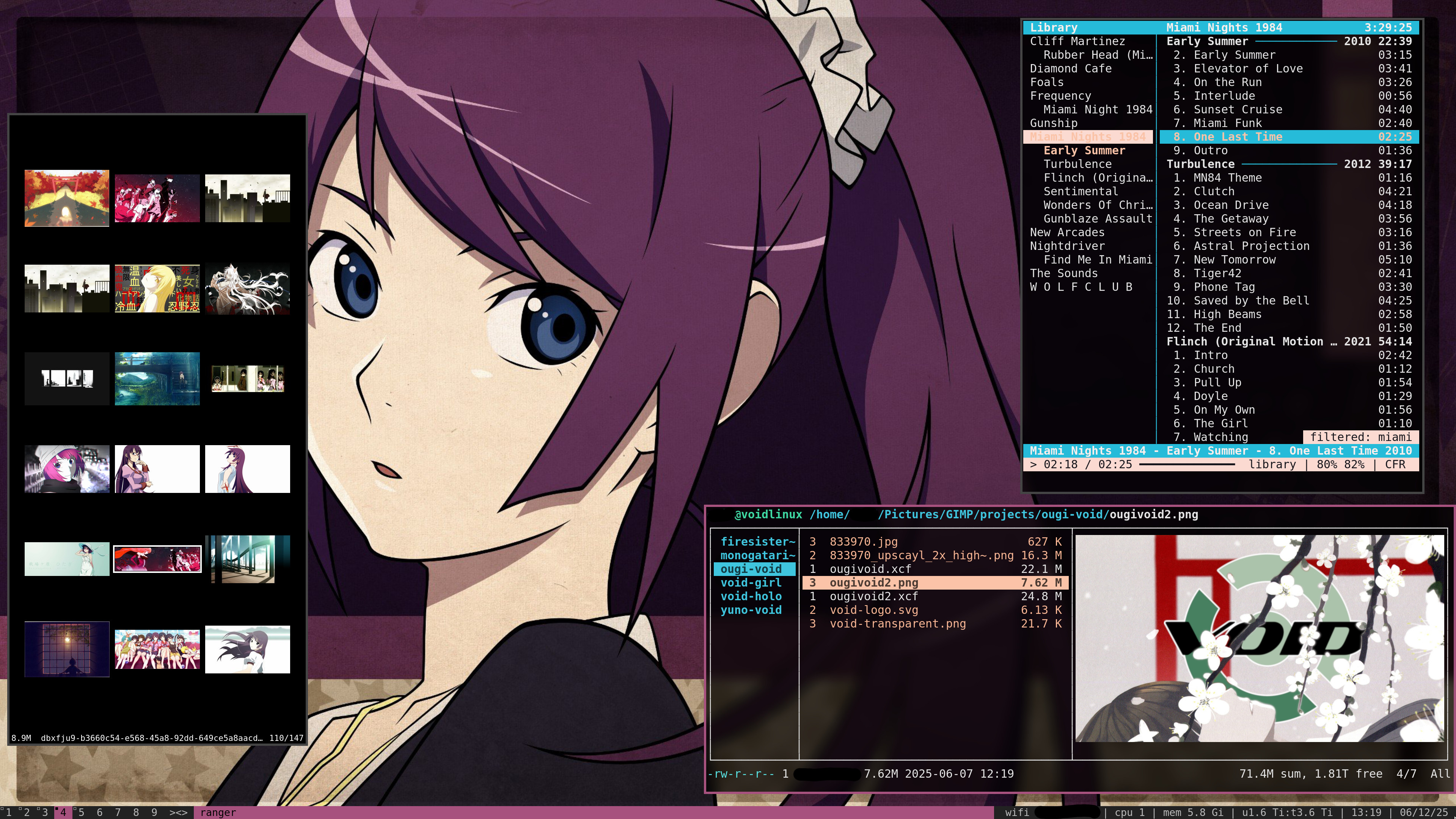Switch to workspace 9 in the bar
This screenshot has height=819, width=1456.
coord(154,812)
